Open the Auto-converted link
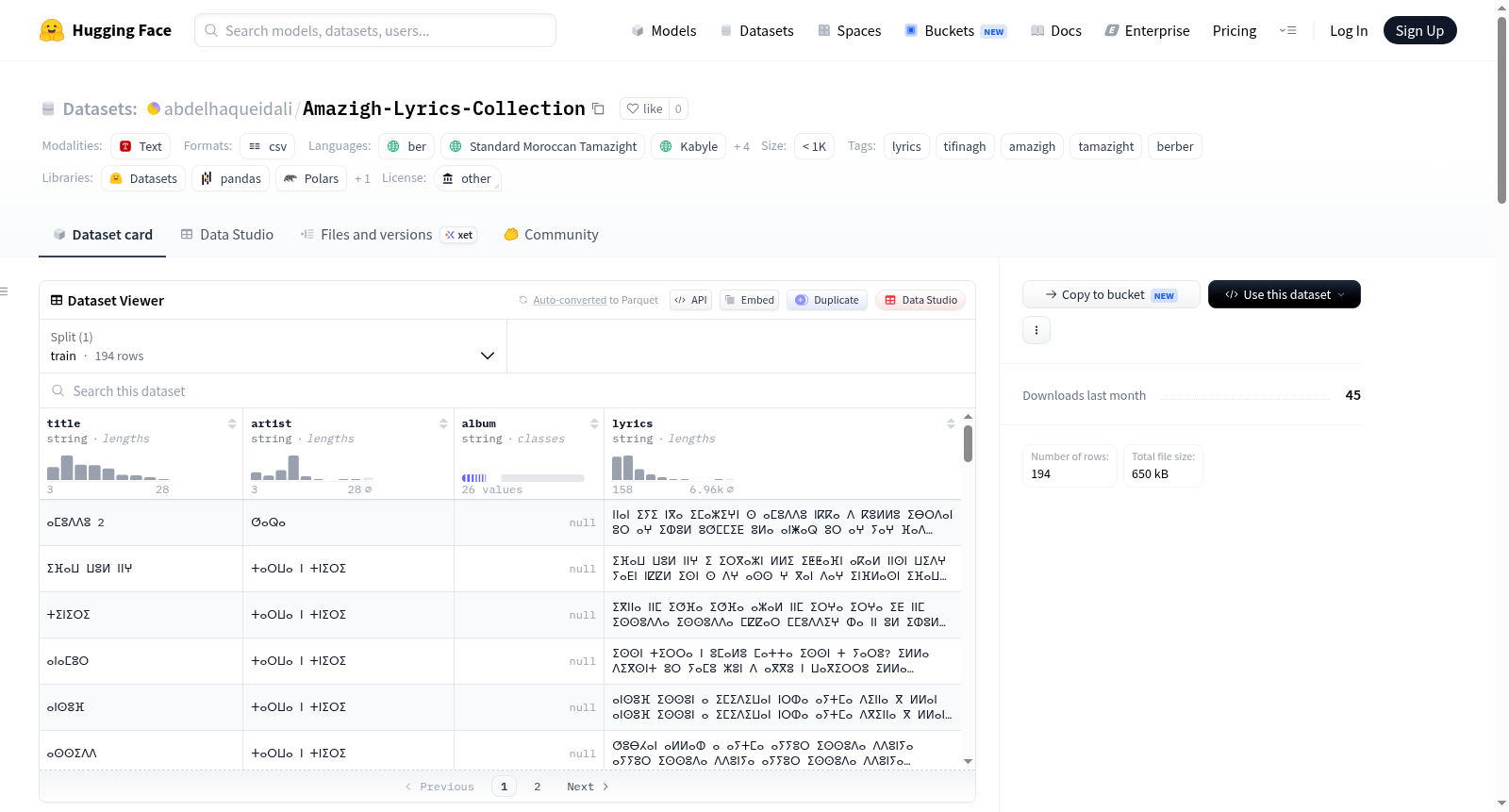The width and height of the screenshot is (1509, 812). click(570, 300)
